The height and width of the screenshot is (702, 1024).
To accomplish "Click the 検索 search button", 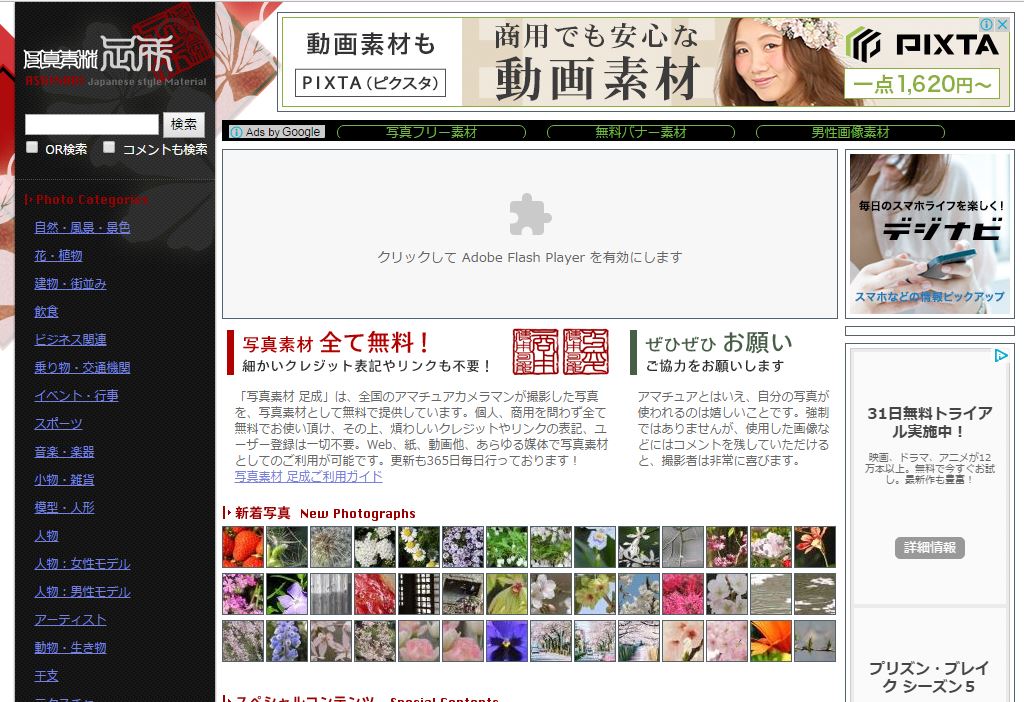I will [184, 124].
